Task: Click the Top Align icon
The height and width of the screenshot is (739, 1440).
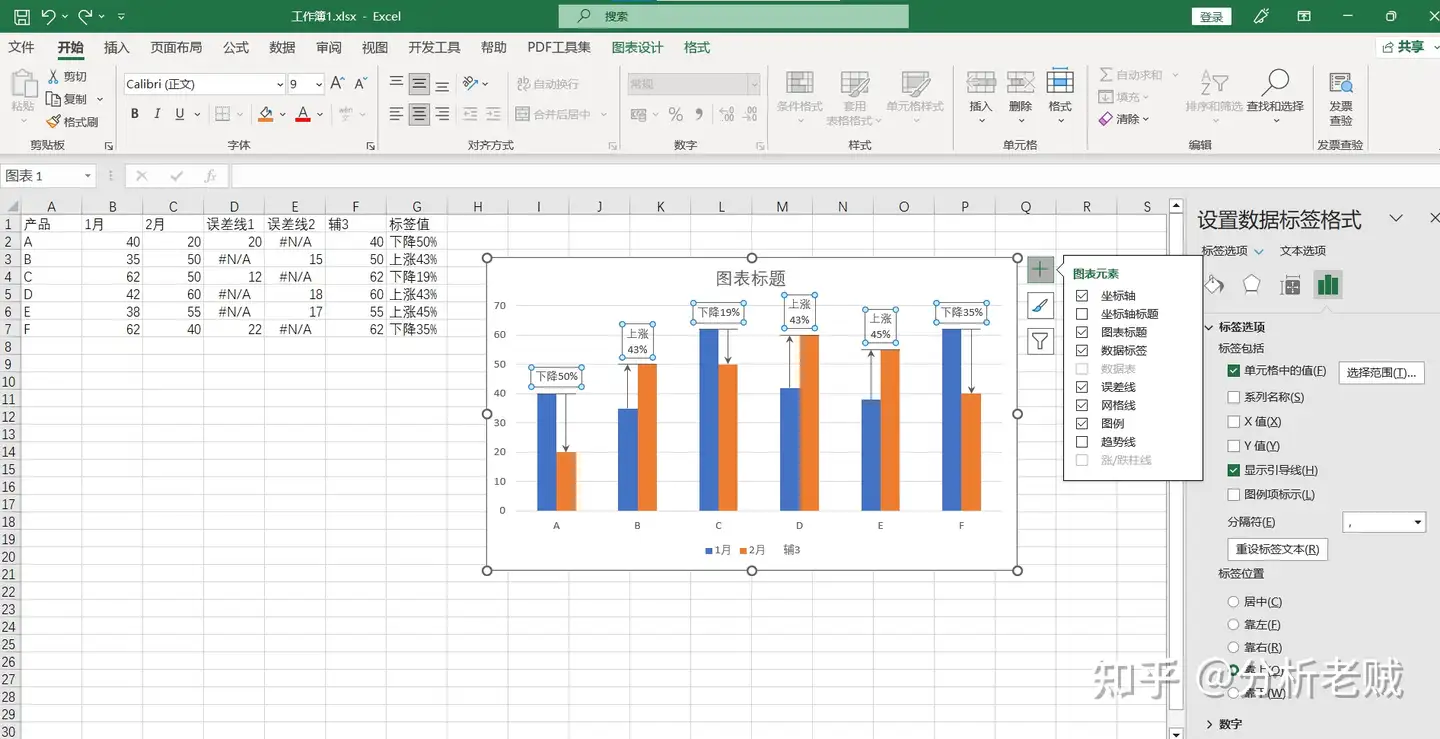Action: (397, 84)
